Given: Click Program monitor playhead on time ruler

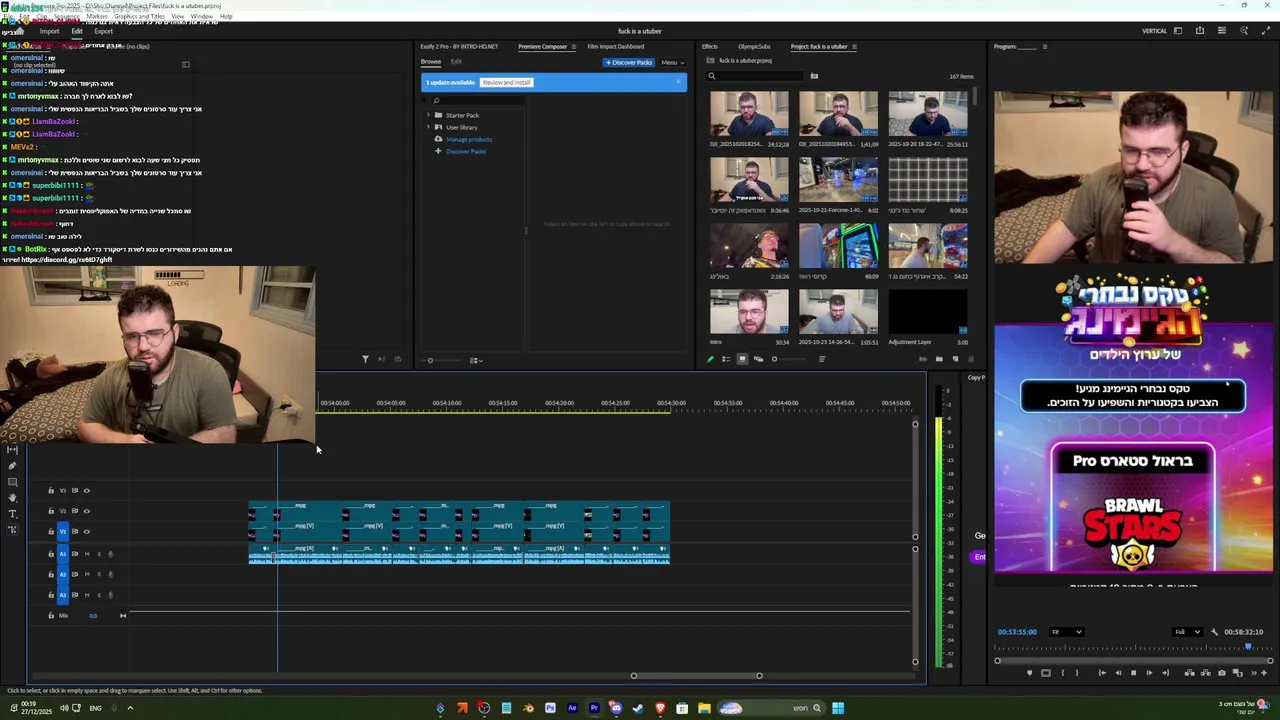Looking at the screenshot, I should [x=1248, y=648].
